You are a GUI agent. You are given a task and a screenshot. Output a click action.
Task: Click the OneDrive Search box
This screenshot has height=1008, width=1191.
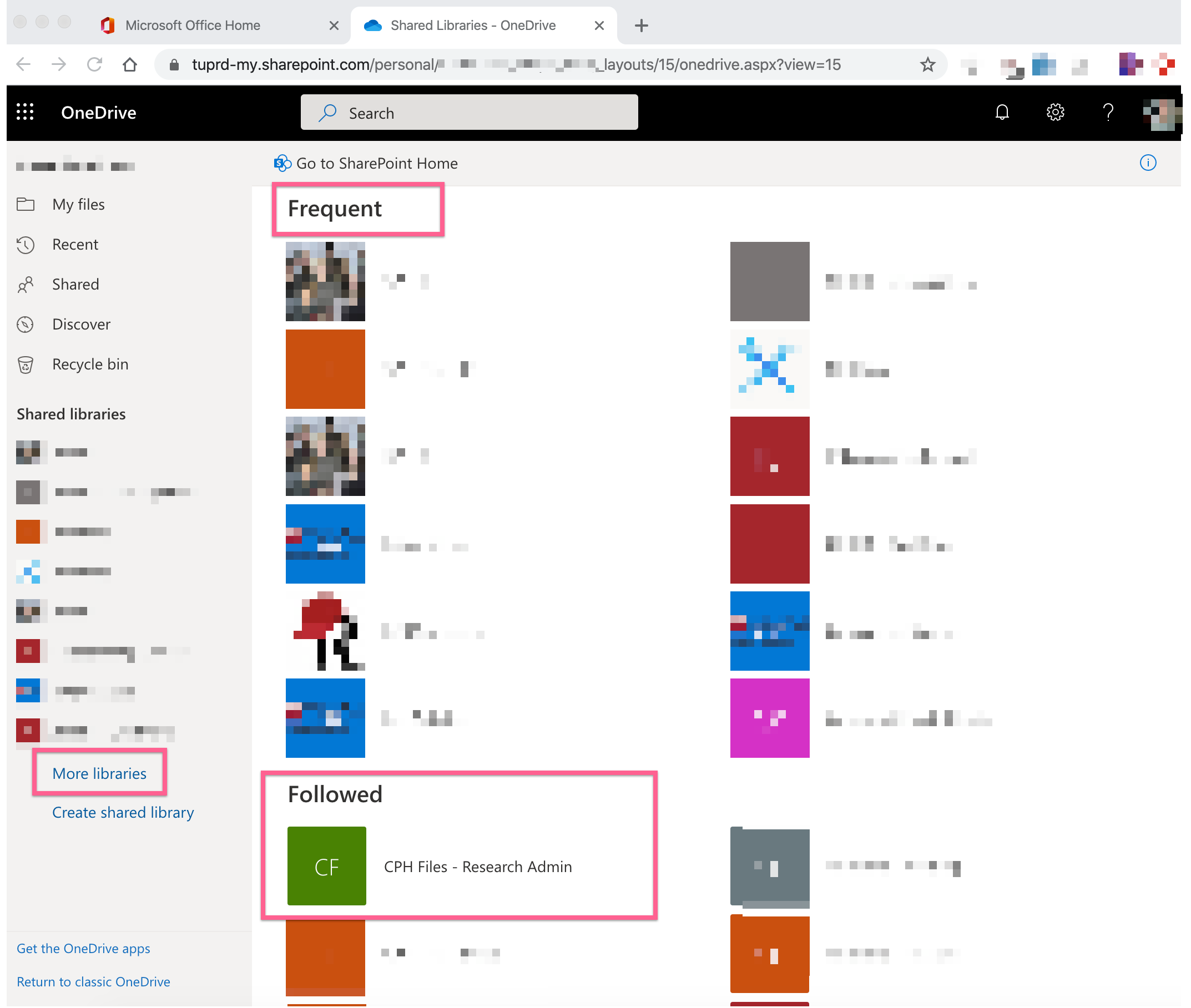click(469, 113)
